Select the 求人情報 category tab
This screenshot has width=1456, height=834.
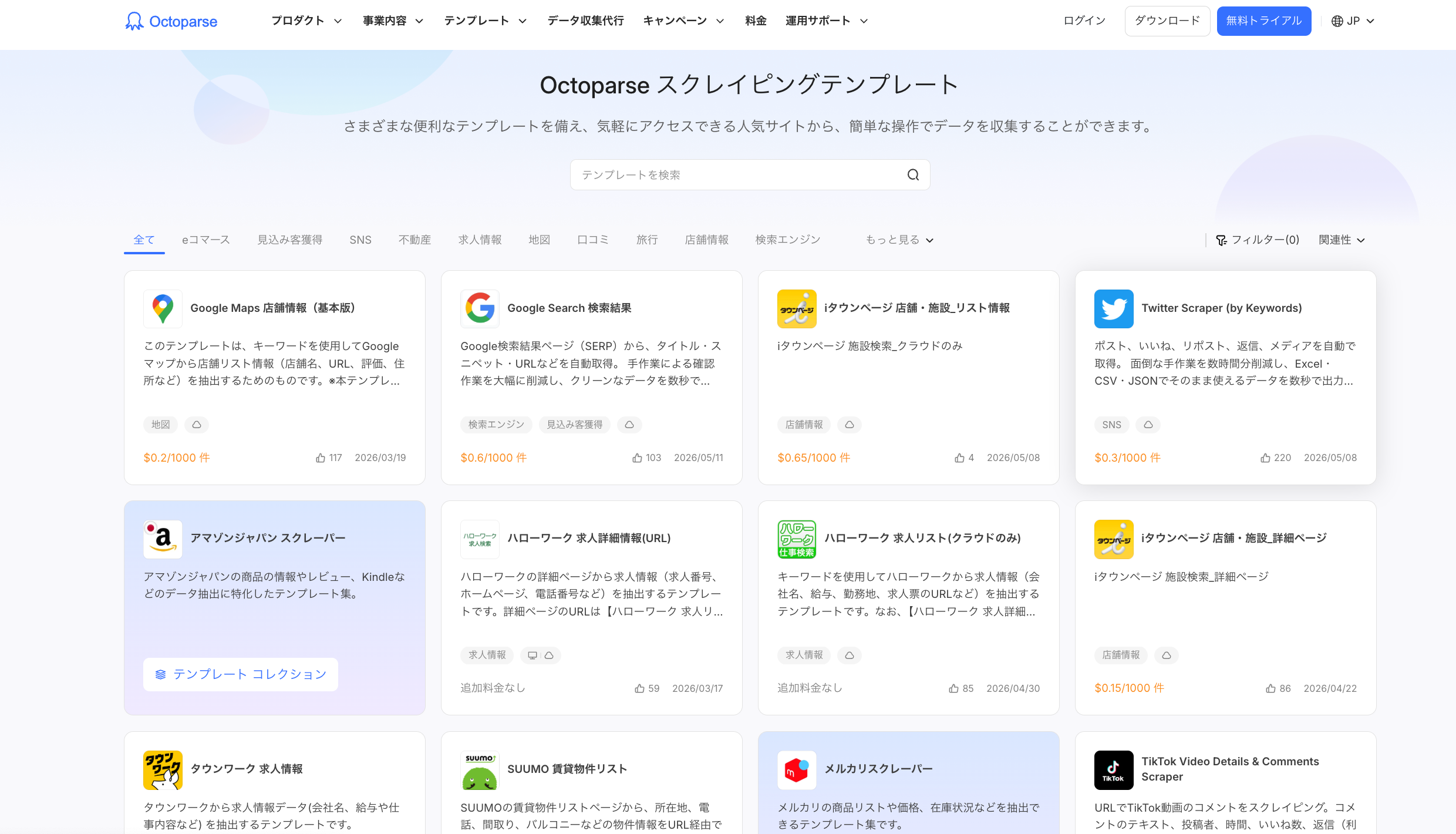[x=480, y=240]
